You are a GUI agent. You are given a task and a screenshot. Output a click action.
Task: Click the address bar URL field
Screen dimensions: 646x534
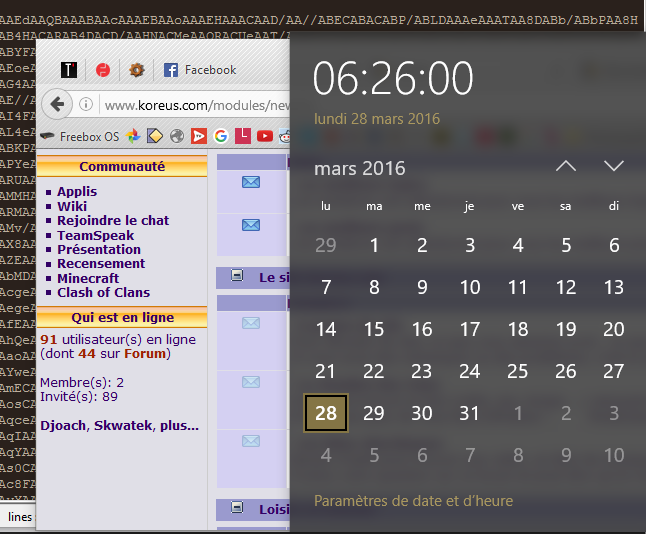(190, 105)
